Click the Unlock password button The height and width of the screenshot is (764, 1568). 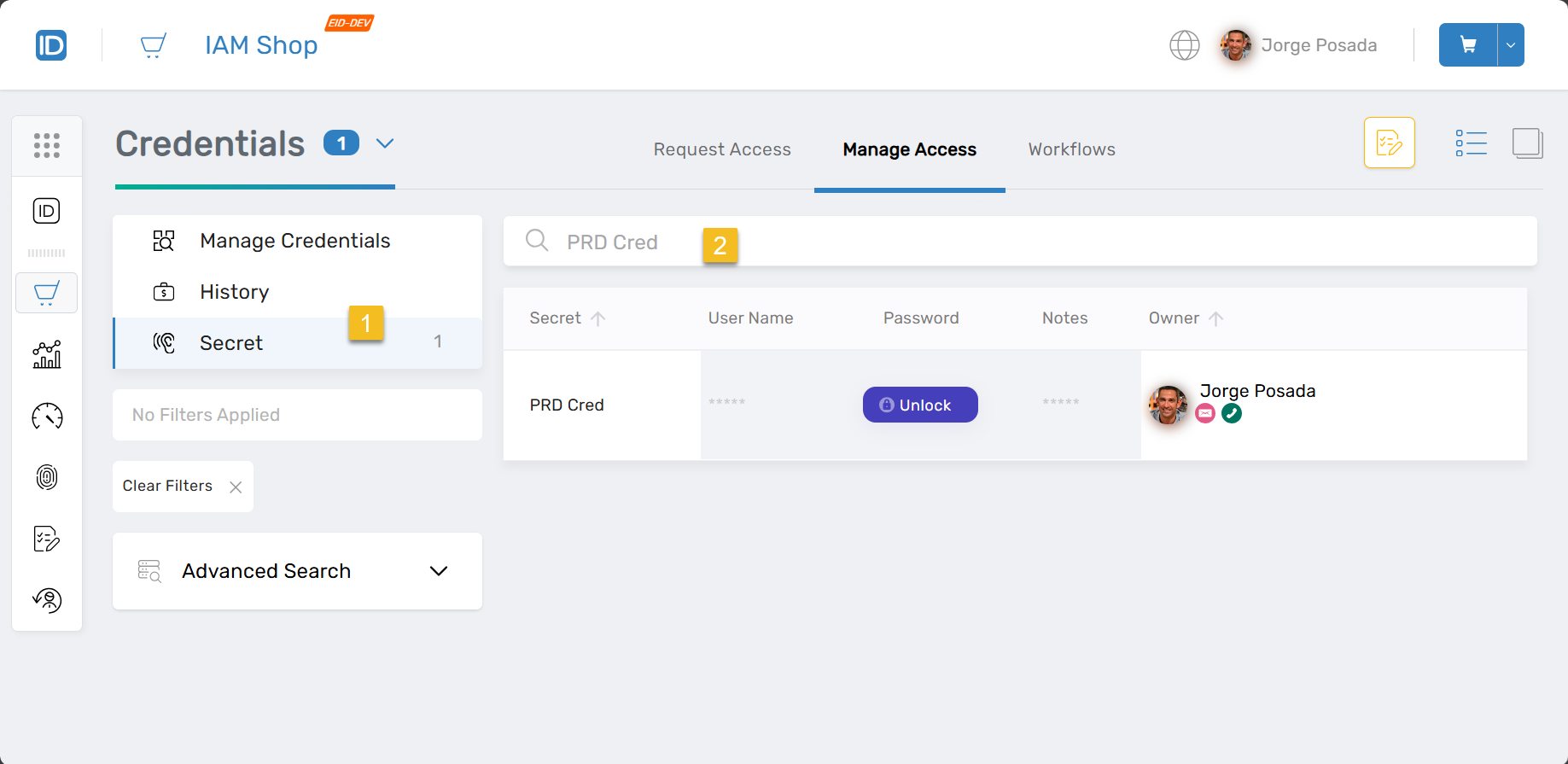tap(919, 405)
